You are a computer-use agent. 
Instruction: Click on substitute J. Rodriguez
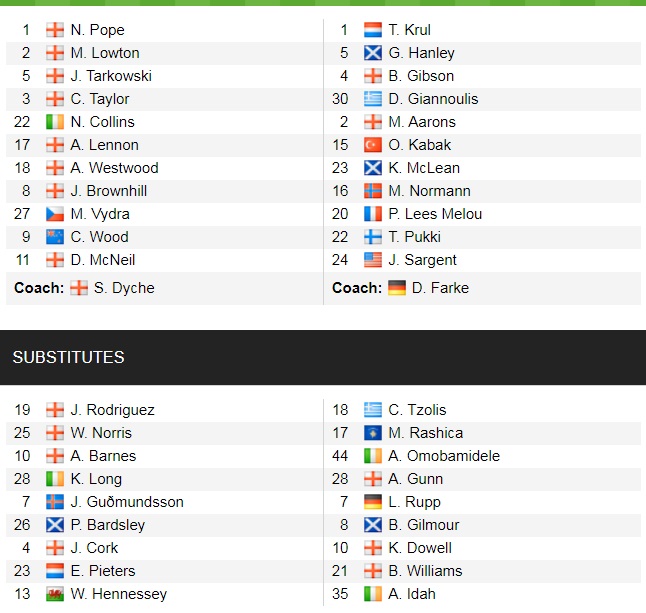pos(112,410)
